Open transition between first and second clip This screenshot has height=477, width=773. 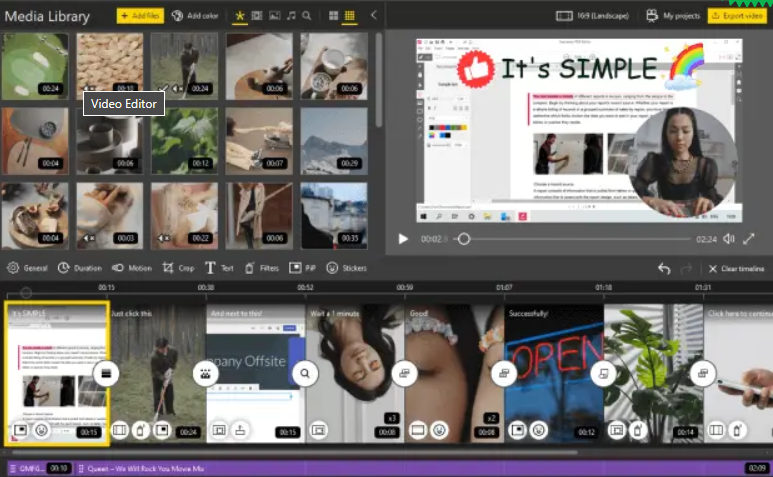(x=106, y=374)
